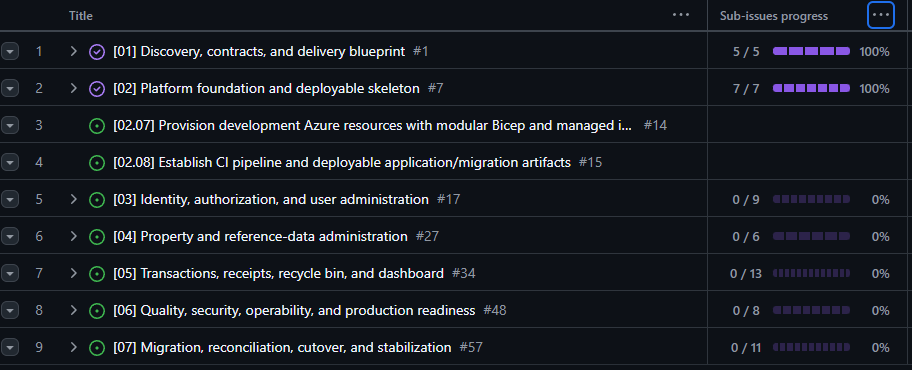Open row 6 actions dropdown
This screenshot has height=370, width=912.
[x=10, y=237]
